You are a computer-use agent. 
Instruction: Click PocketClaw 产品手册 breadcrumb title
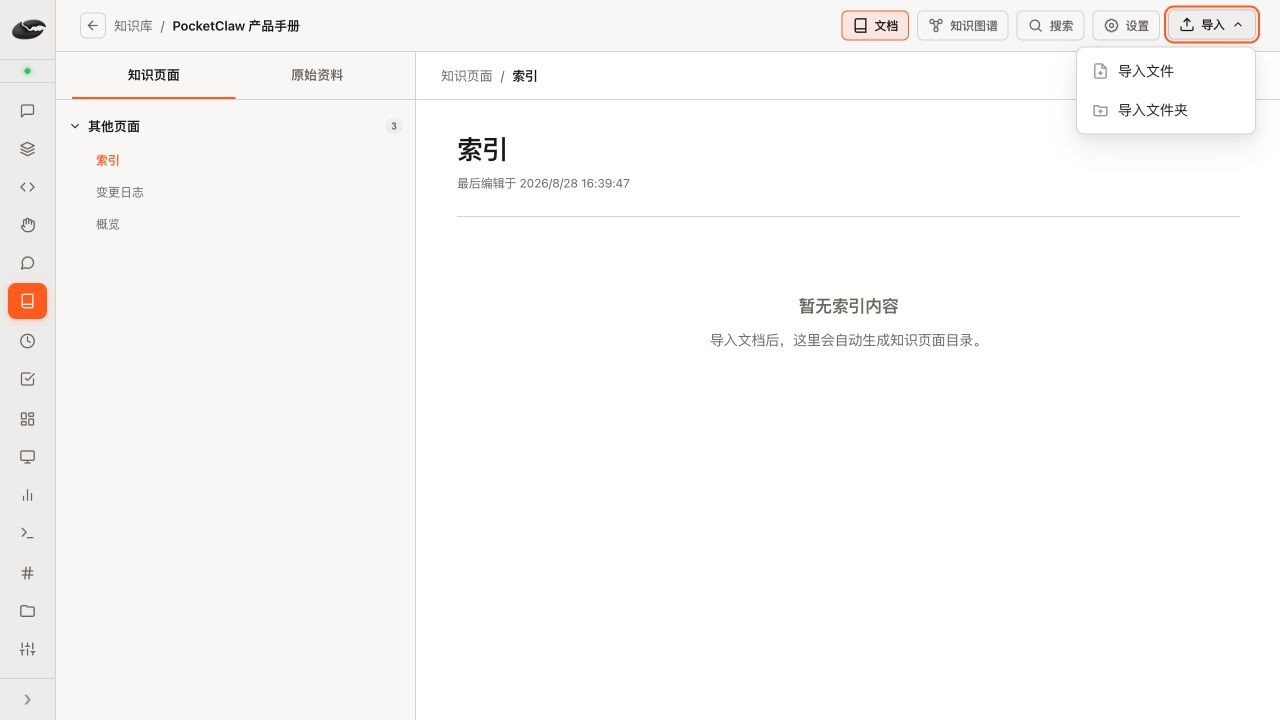[x=236, y=26]
